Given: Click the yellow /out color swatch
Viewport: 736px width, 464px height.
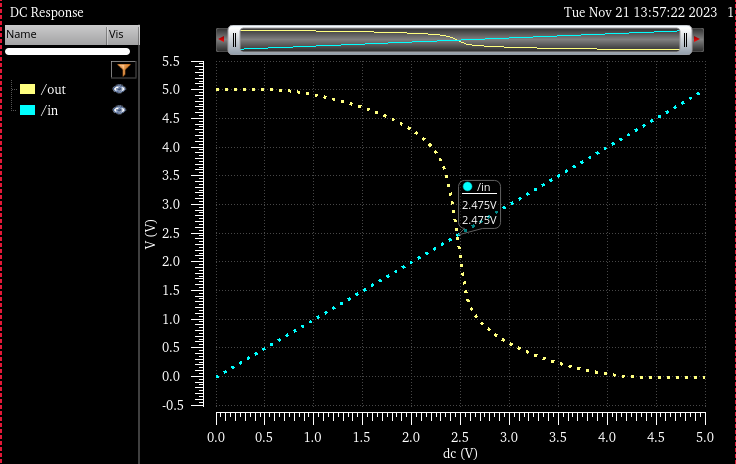Looking at the screenshot, I should (x=27, y=89).
